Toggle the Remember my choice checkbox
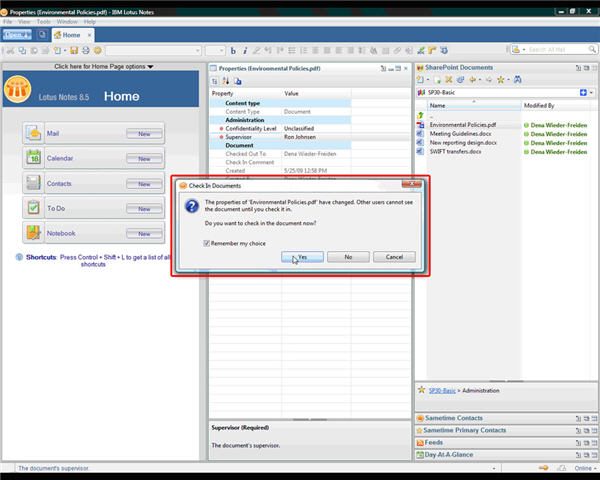The width and height of the screenshot is (600, 480). tap(207, 242)
